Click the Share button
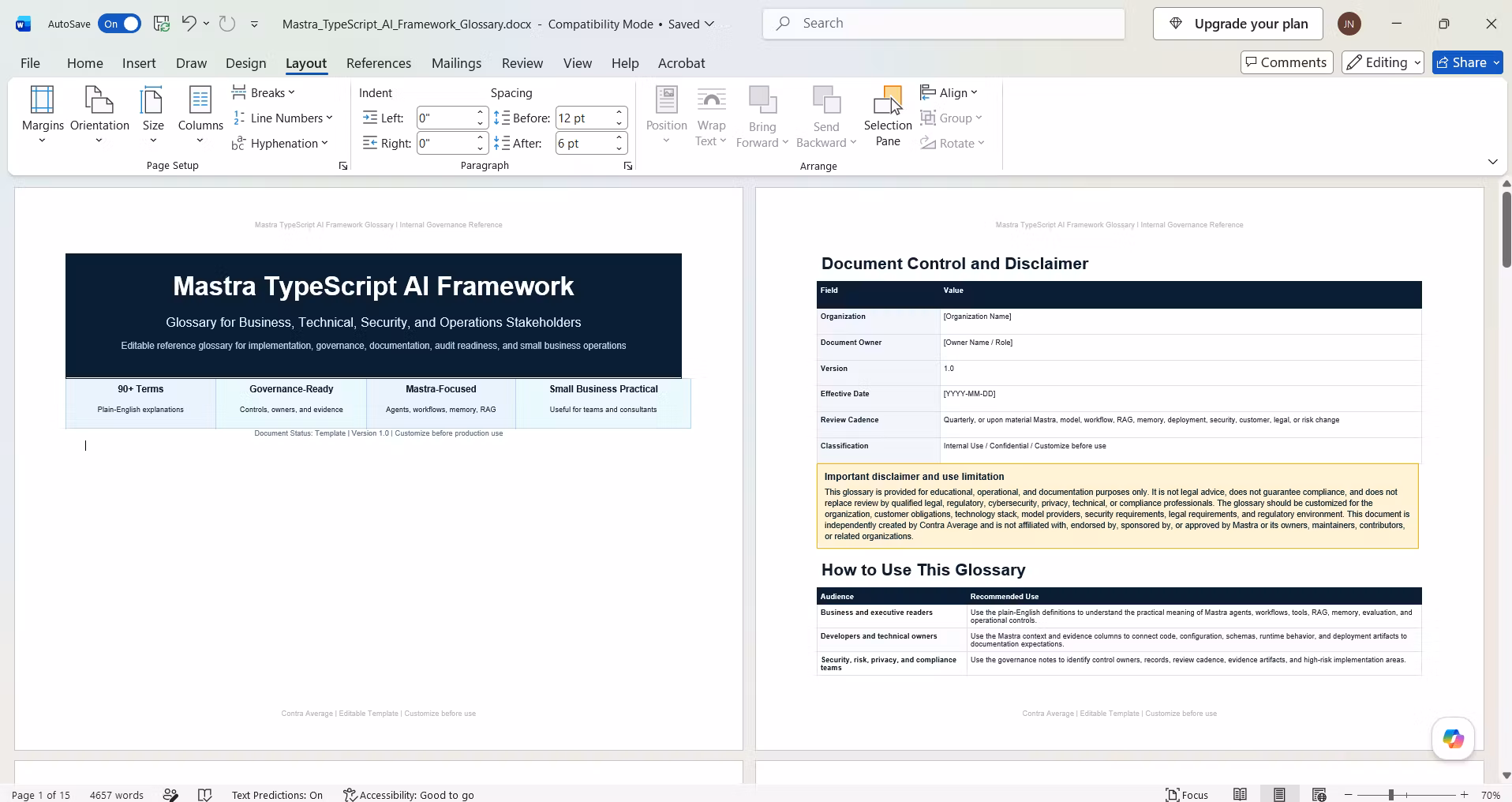The height and width of the screenshot is (802, 1512). coord(1467,62)
